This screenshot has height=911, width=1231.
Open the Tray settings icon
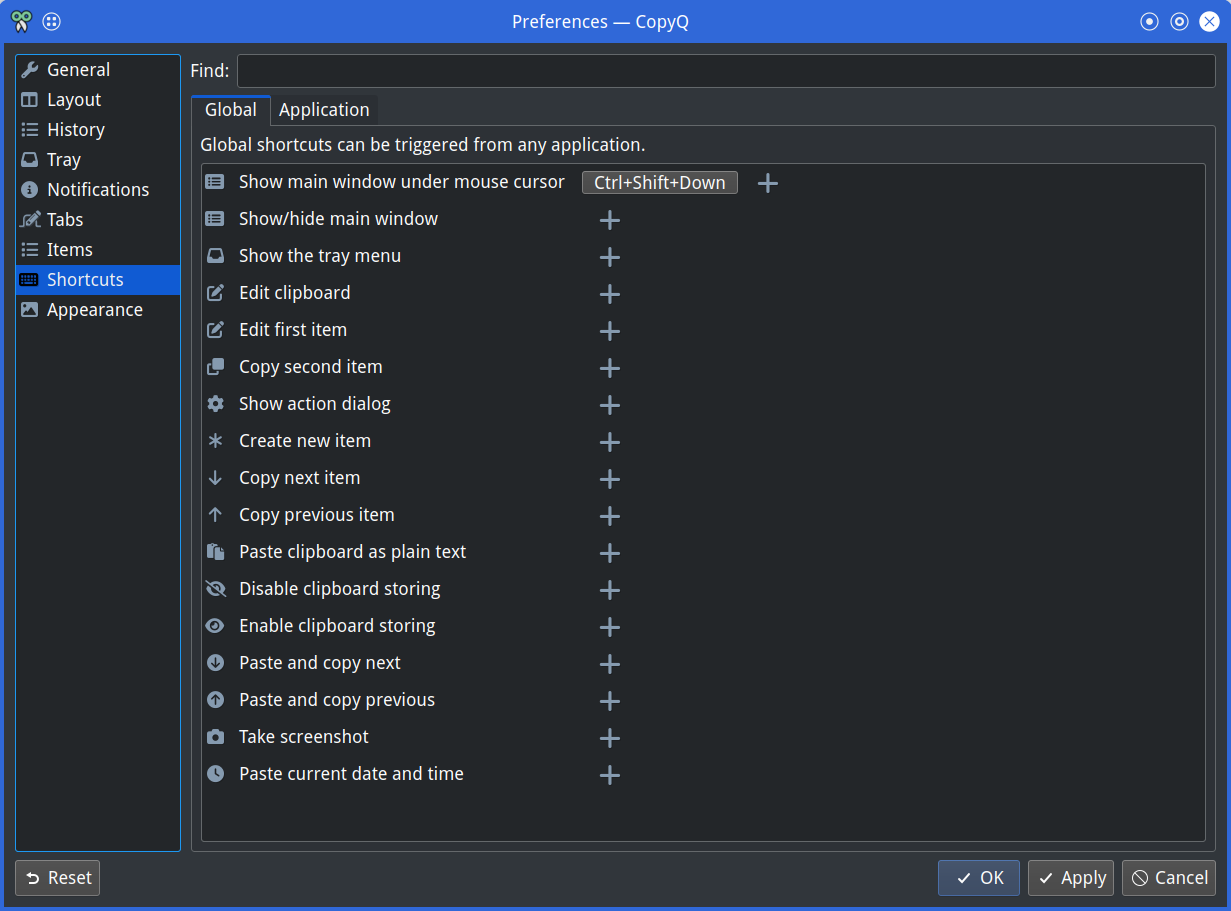(28, 159)
